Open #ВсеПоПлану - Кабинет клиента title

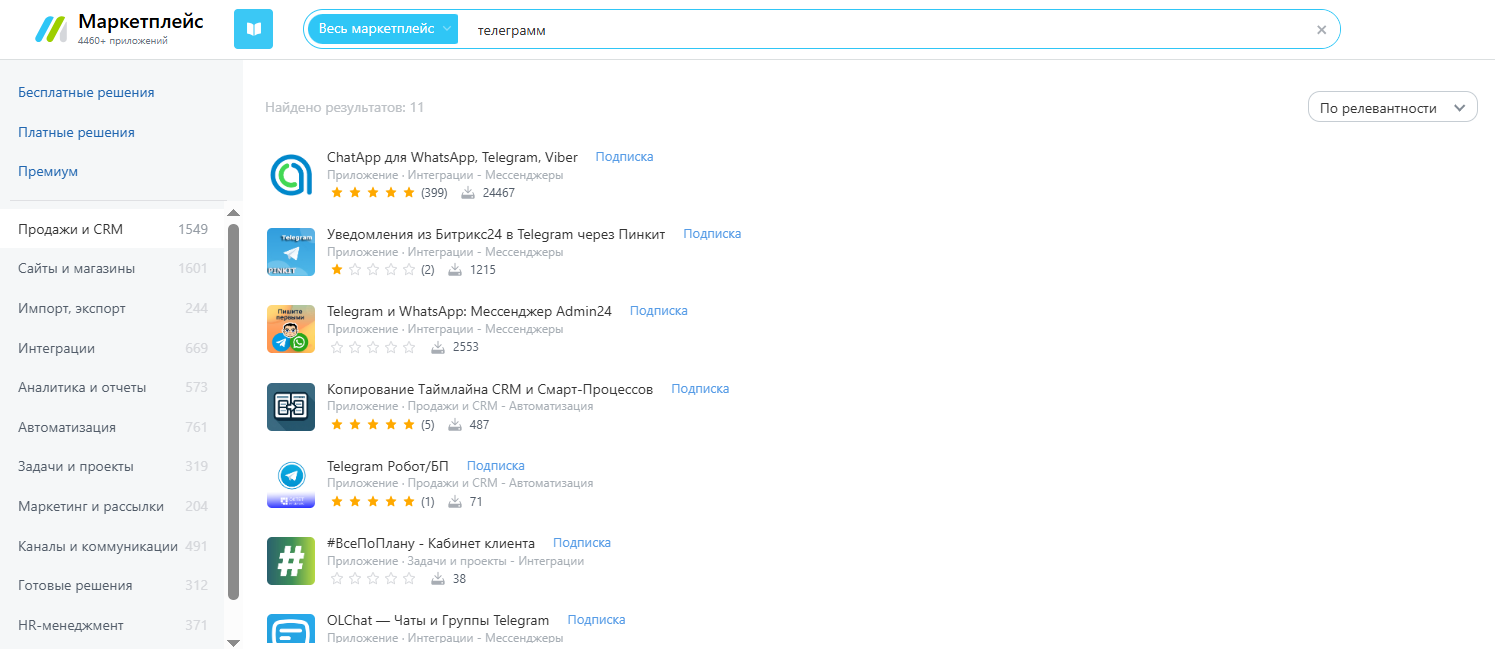(431, 543)
